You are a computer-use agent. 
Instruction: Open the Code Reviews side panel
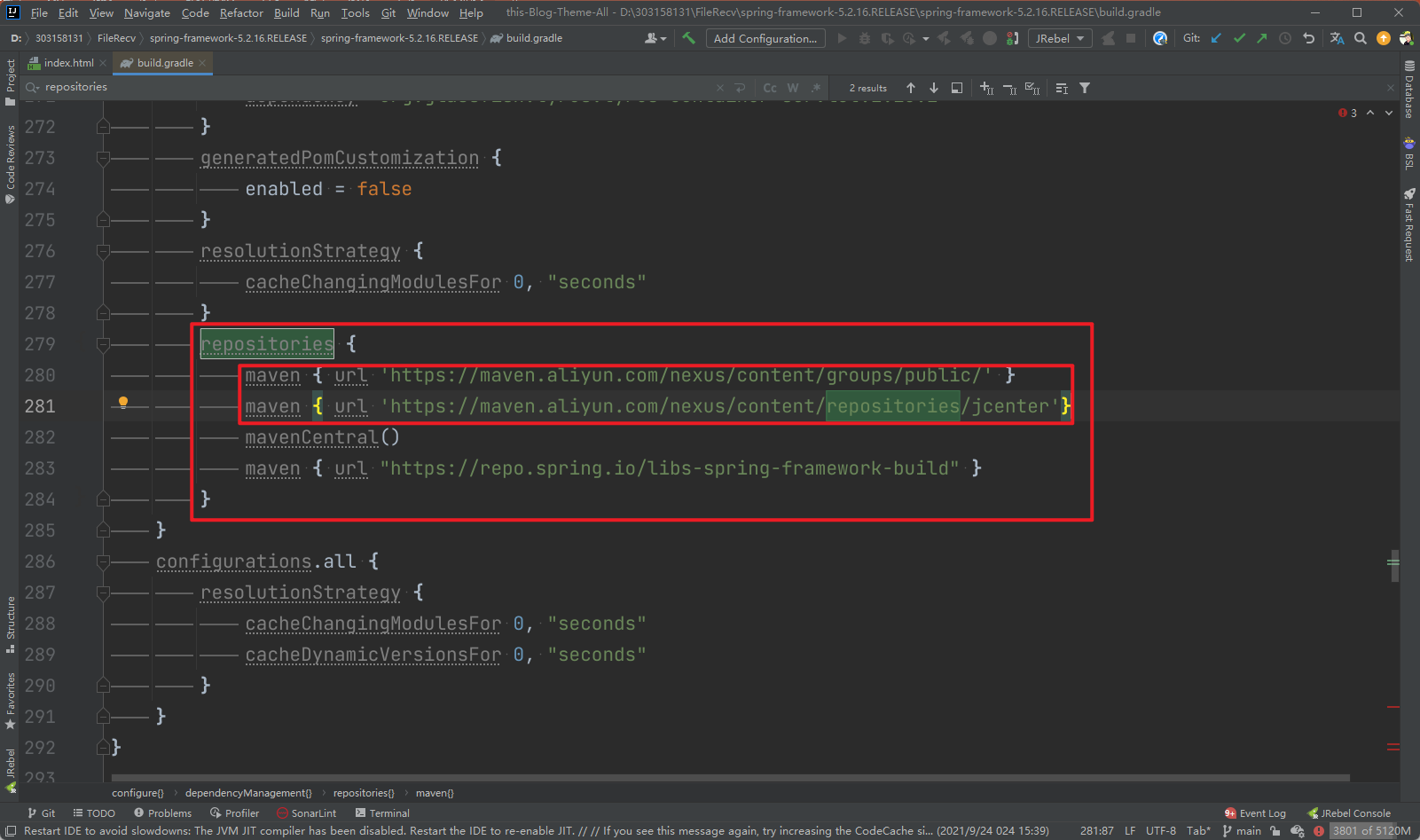tap(10, 164)
